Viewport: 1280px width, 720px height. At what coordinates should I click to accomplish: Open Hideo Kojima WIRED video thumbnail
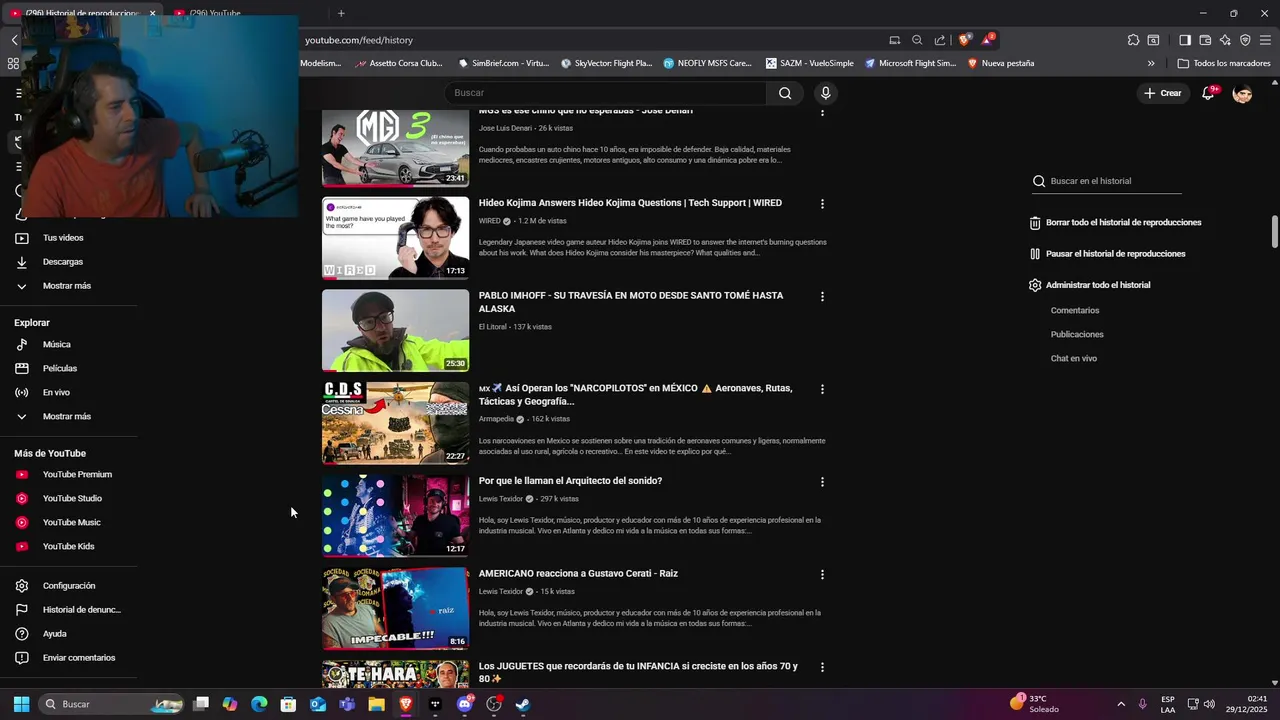tap(395, 238)
